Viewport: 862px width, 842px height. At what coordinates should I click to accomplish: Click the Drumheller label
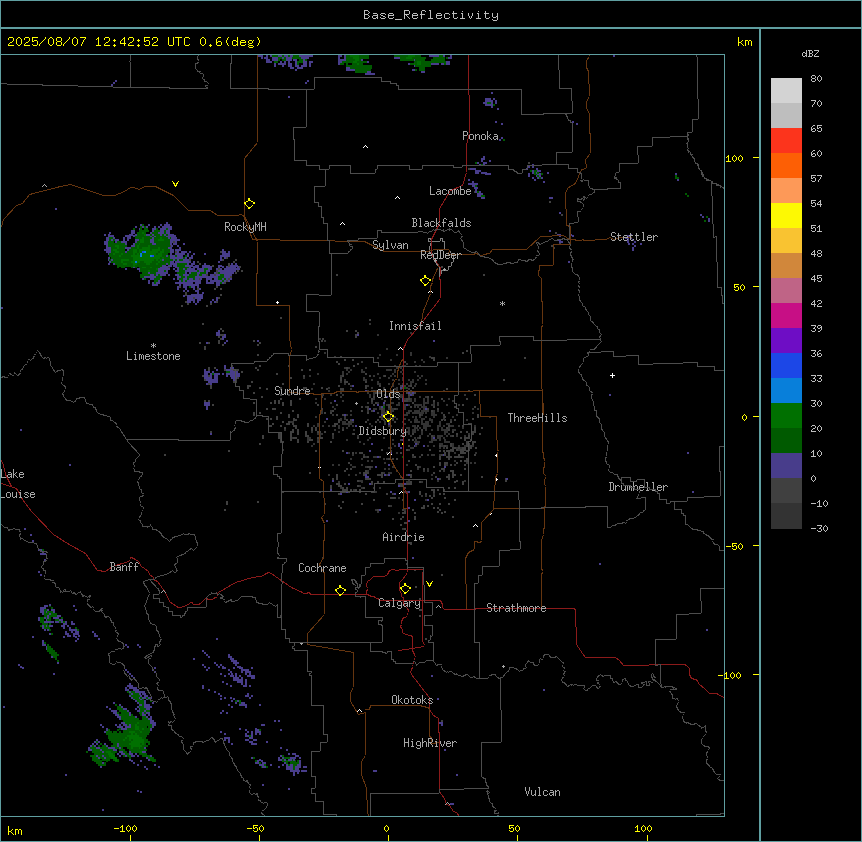(638, 487)
